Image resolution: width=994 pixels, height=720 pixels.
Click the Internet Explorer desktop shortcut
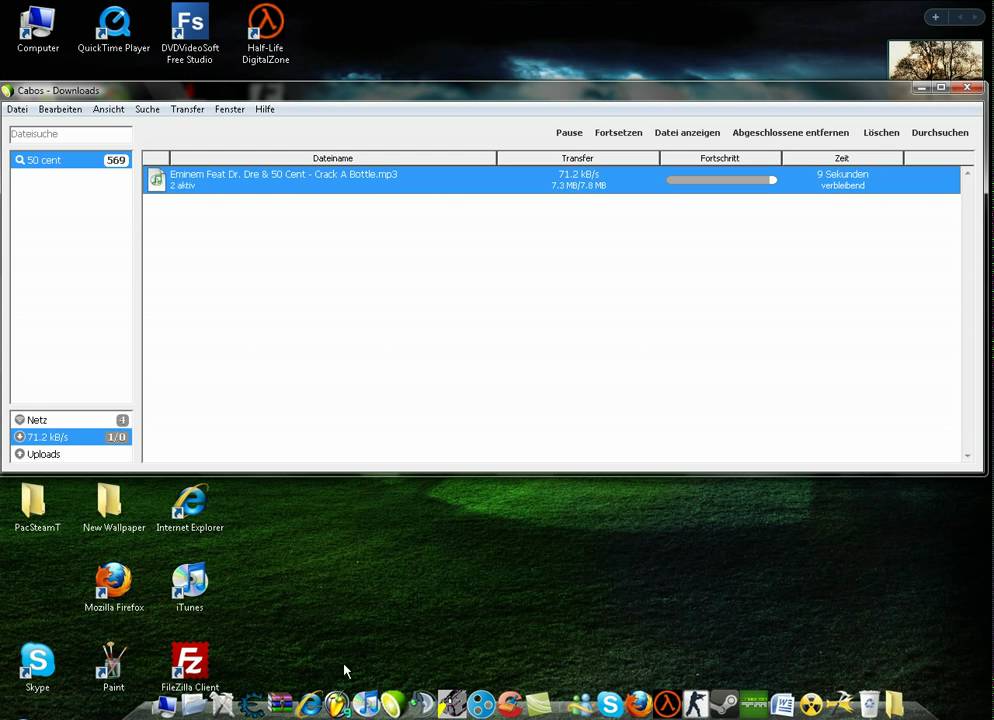click(190, 507)
